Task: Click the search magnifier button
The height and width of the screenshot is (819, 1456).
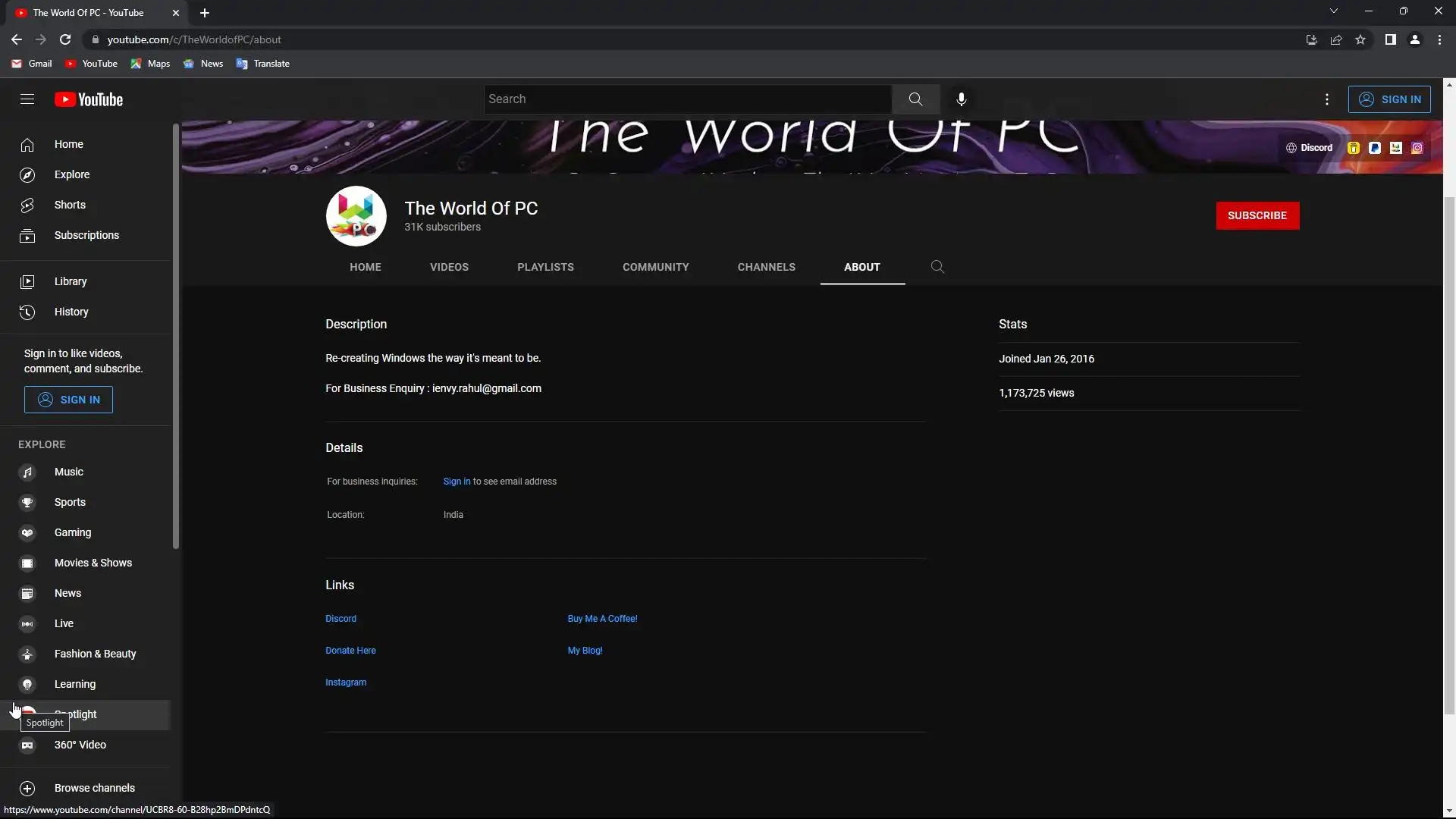Action: (915, 99)
